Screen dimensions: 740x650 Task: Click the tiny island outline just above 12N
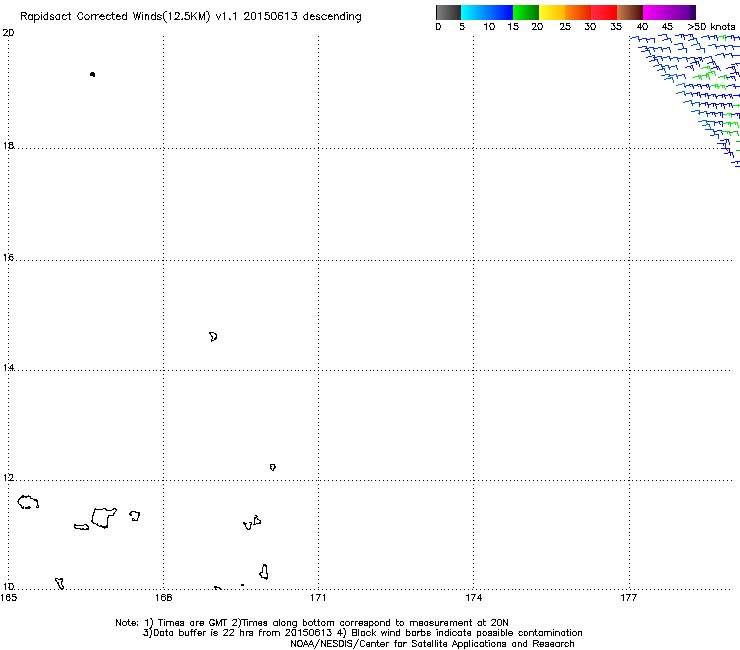point(273,467)
